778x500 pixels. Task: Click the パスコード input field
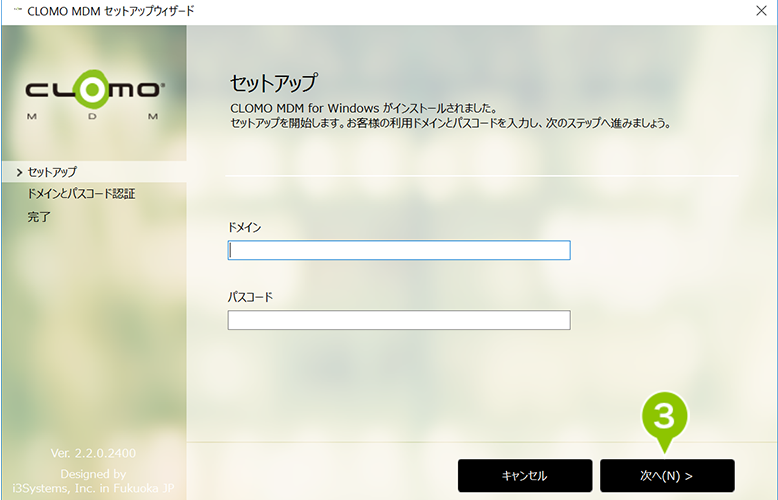pyautogui.click(x=399, y=320)
